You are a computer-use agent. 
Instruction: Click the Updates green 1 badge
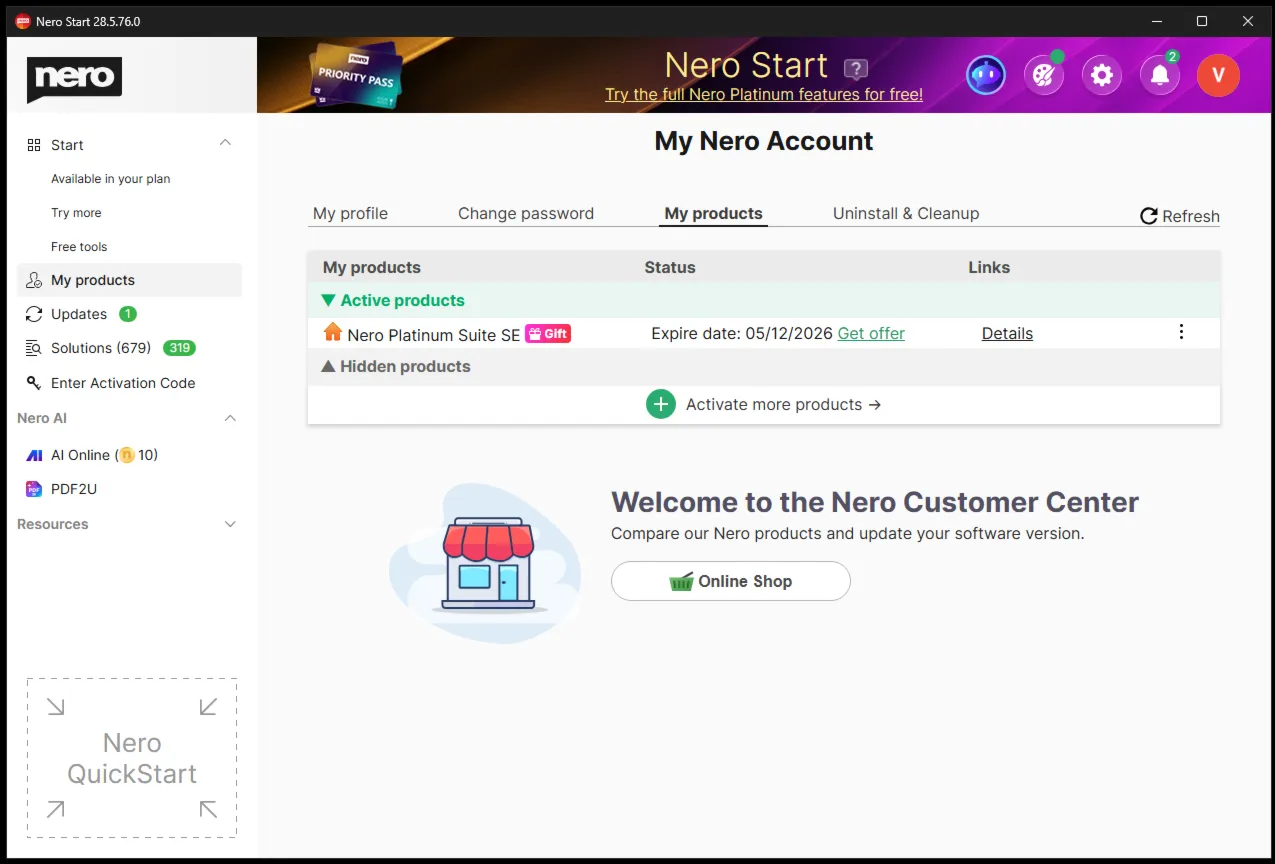click(x=128, y=314)
